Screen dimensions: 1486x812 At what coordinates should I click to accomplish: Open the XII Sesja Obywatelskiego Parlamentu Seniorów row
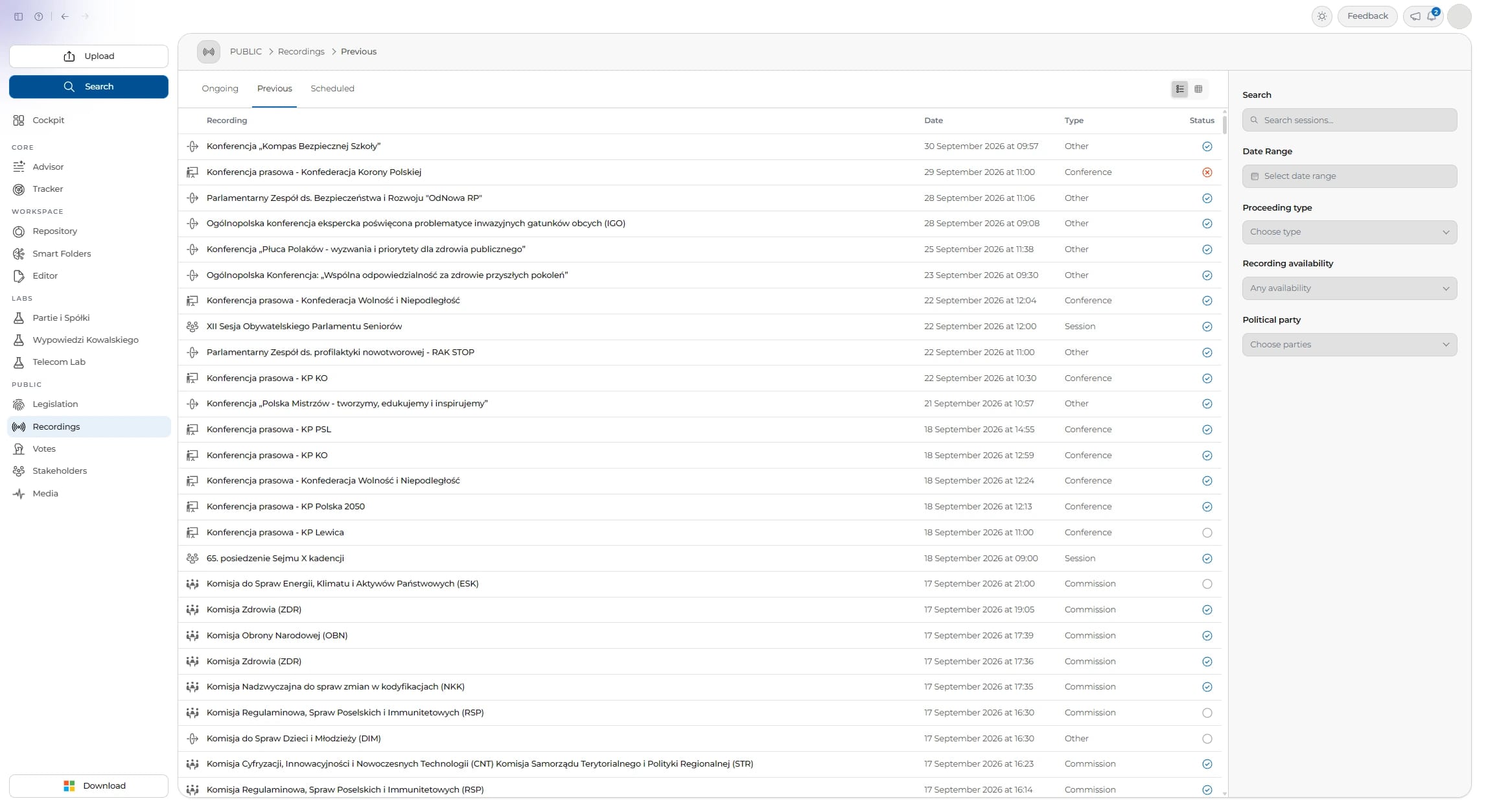[700, 327]
